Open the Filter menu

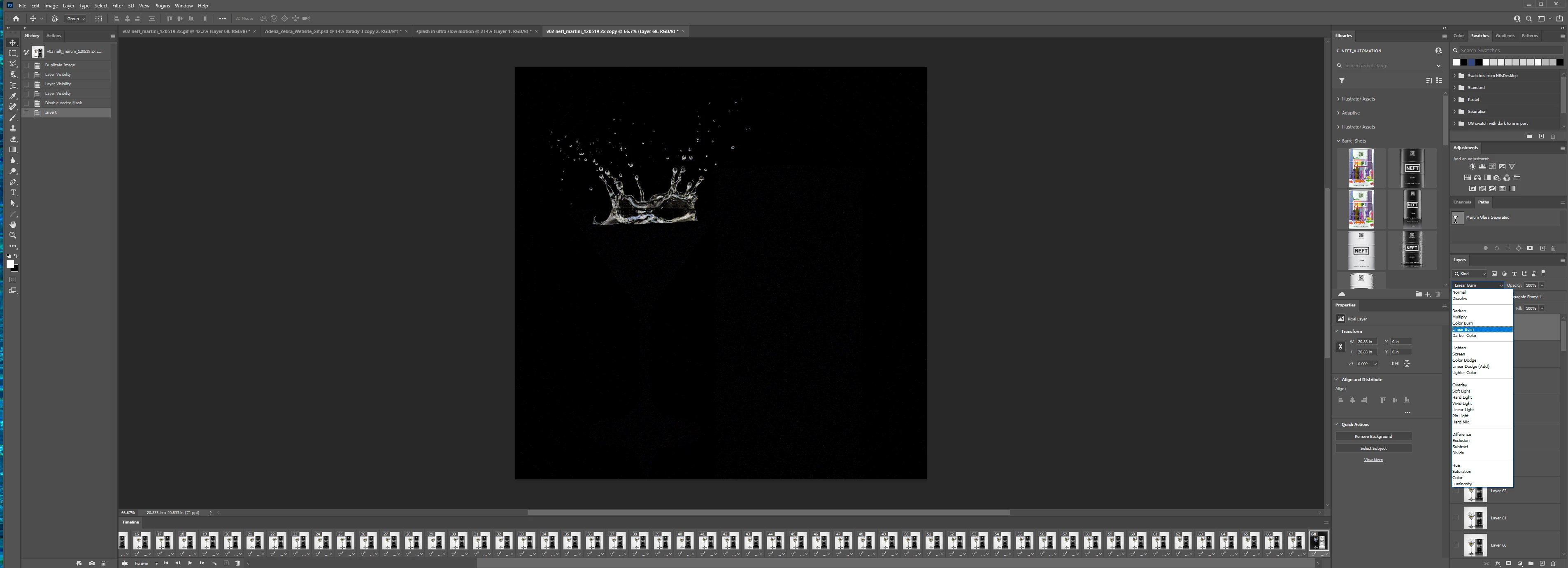pyautogui.click(x=117, y=5)
